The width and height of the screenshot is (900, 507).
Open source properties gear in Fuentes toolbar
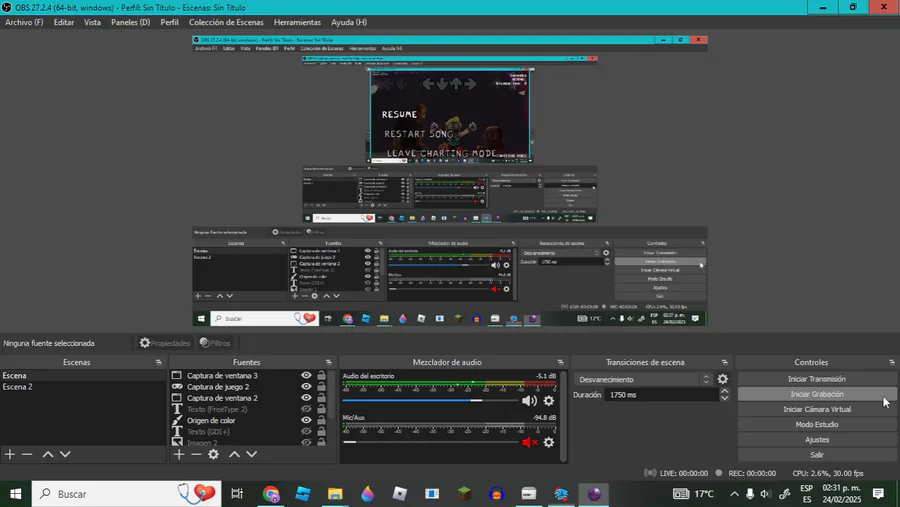[214, 454]
